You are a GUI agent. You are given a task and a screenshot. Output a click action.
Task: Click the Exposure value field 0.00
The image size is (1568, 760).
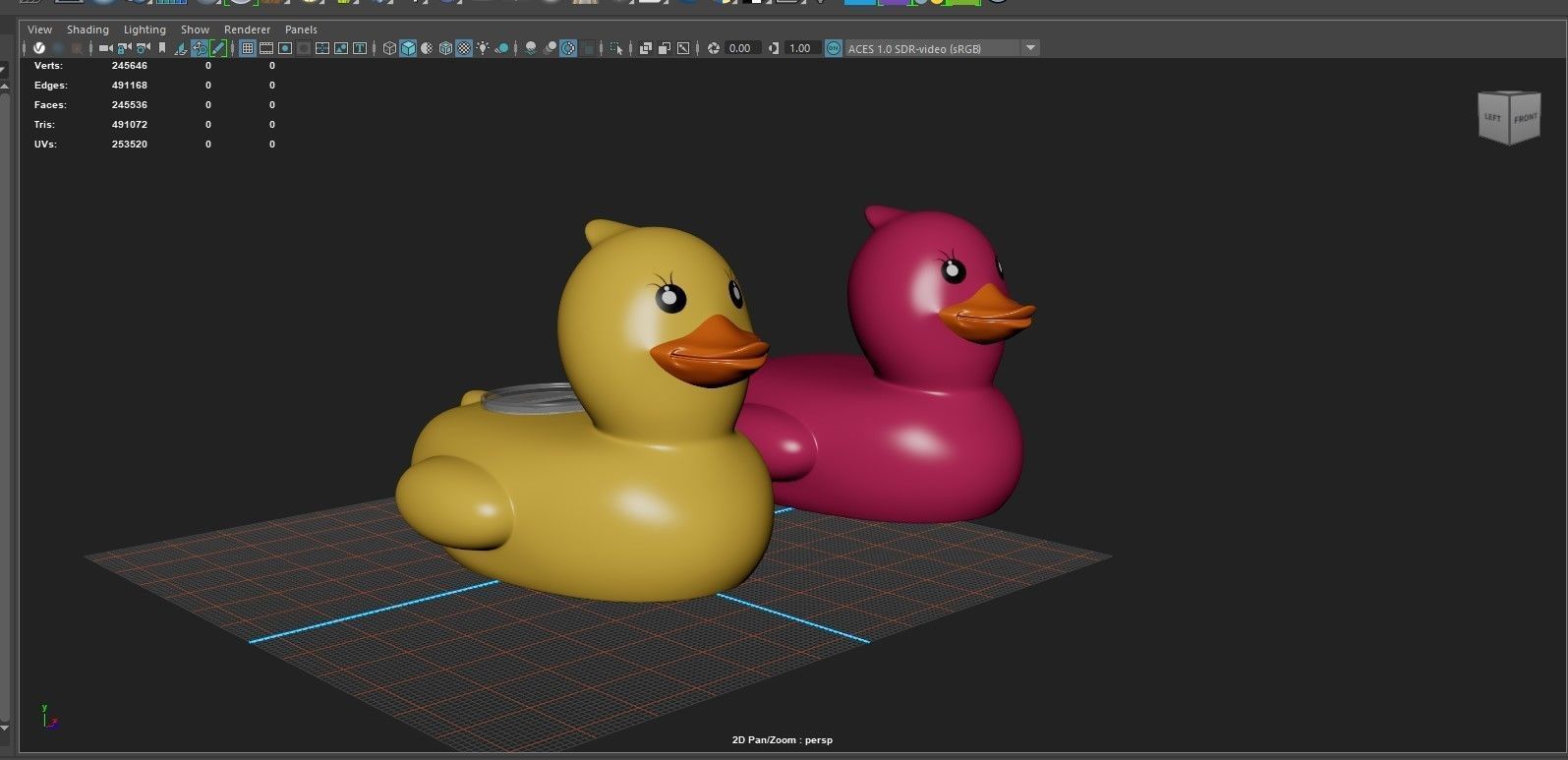click(742, 48)
